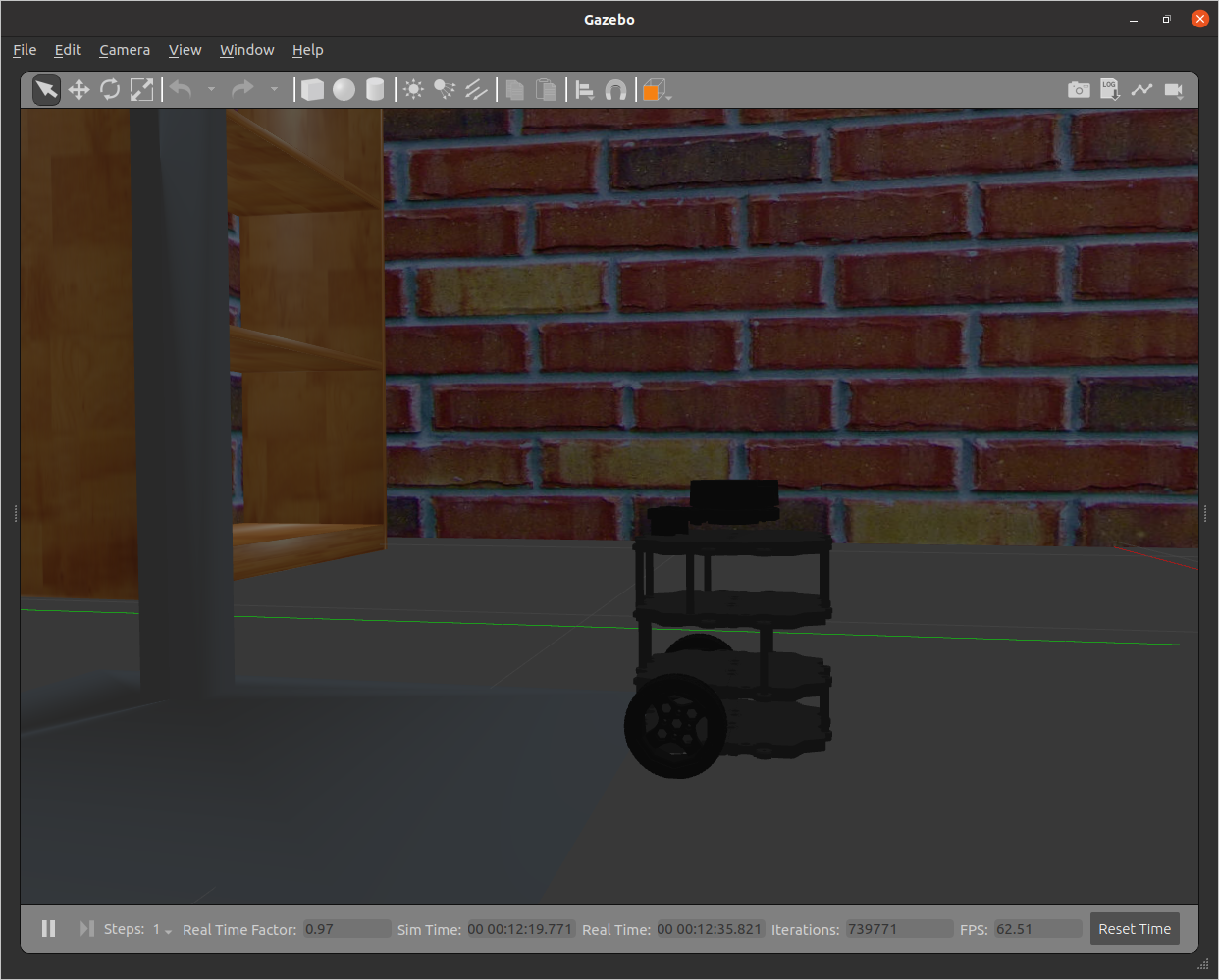Open the Window menu
1219x980 pixels.
pos(247,50)
